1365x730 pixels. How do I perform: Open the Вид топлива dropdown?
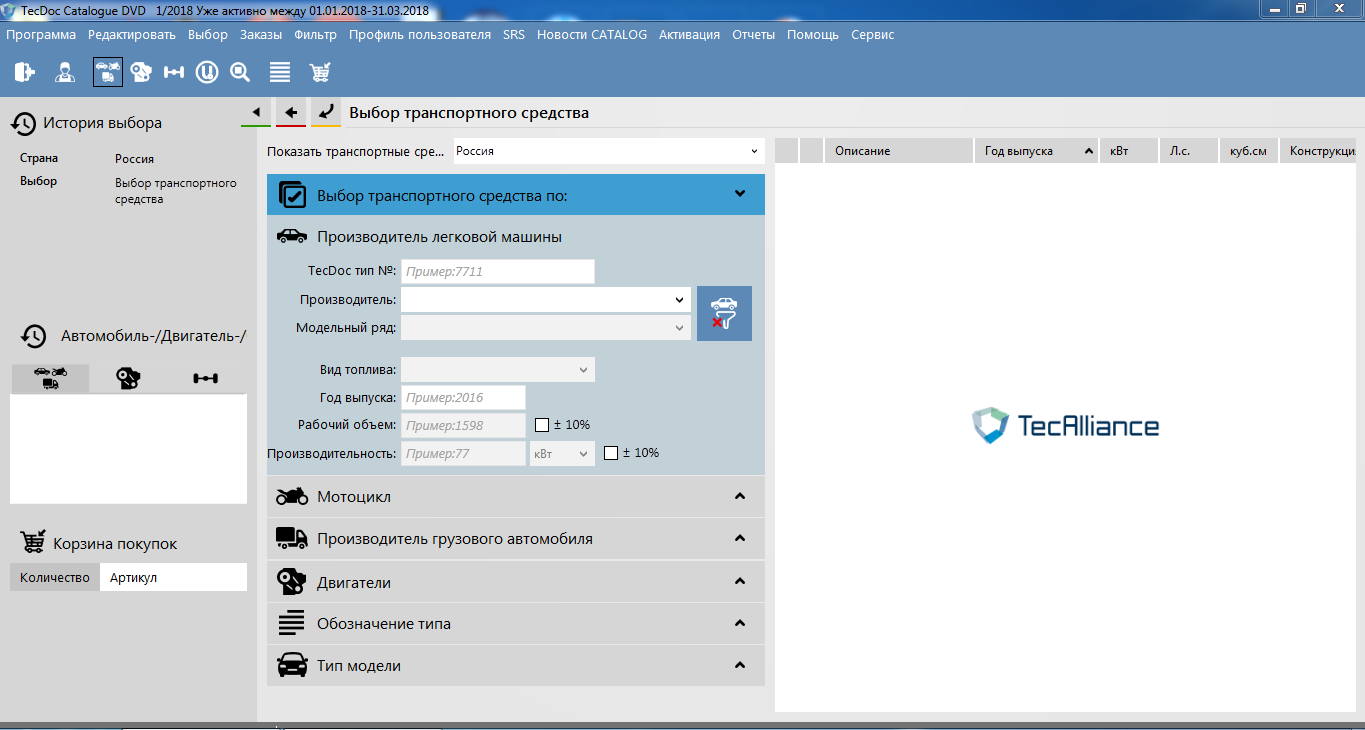coord(498,369)
